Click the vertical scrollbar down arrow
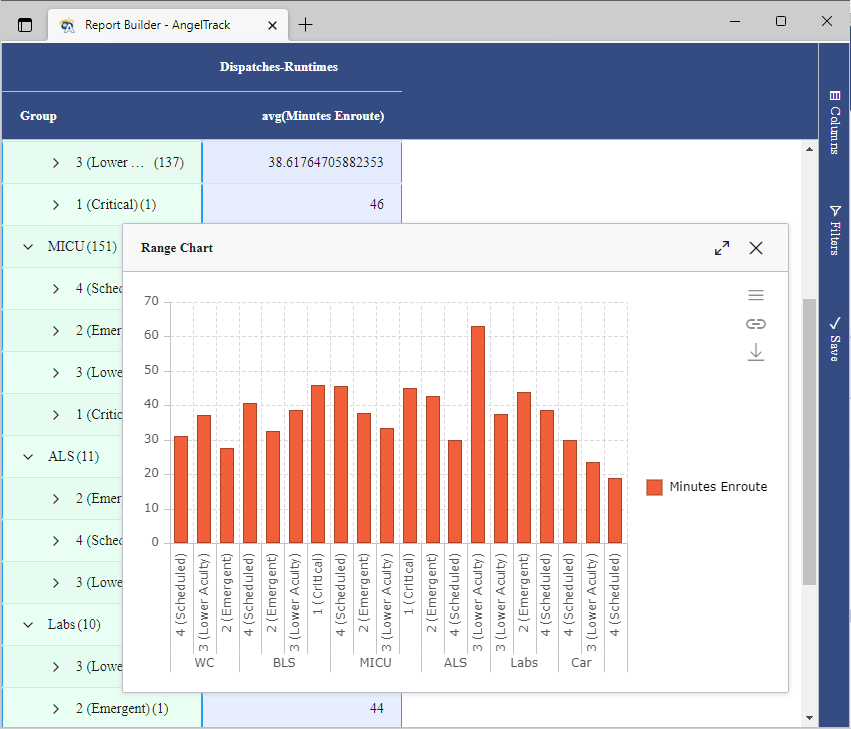Screen dimensions: 851x729 click(x=810, y=717)
